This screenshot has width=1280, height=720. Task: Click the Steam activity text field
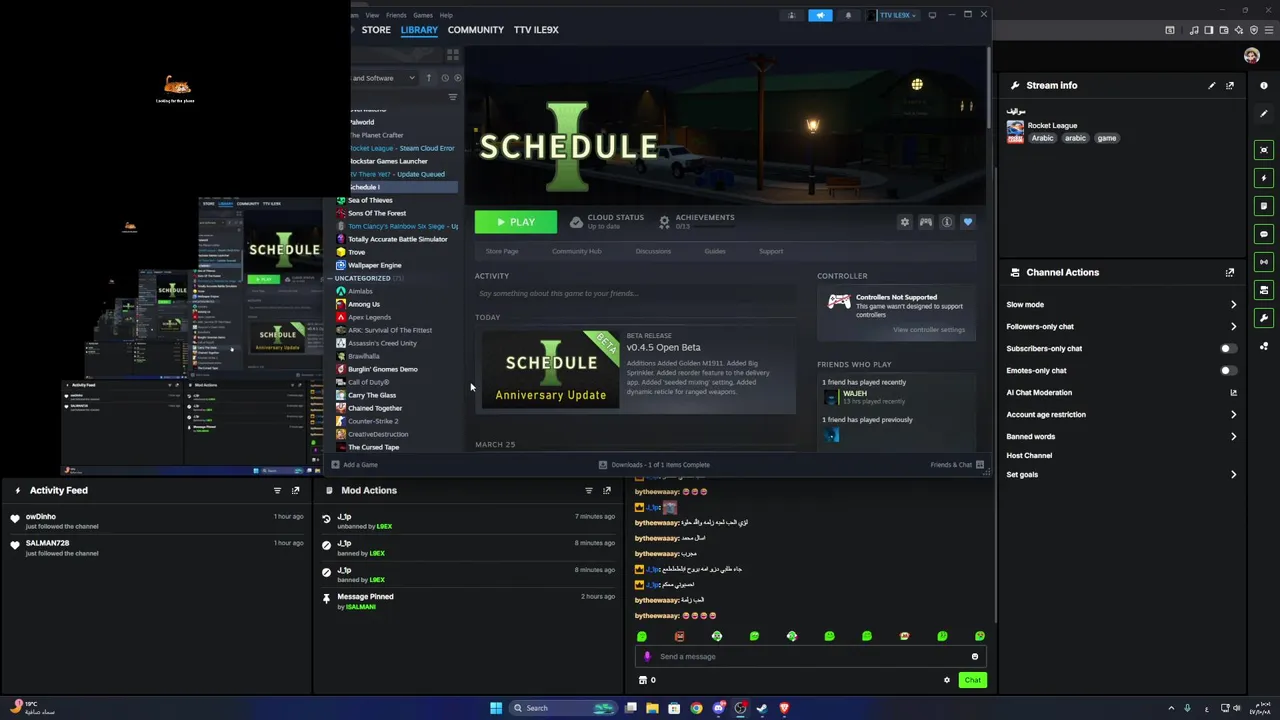point(636,294)
